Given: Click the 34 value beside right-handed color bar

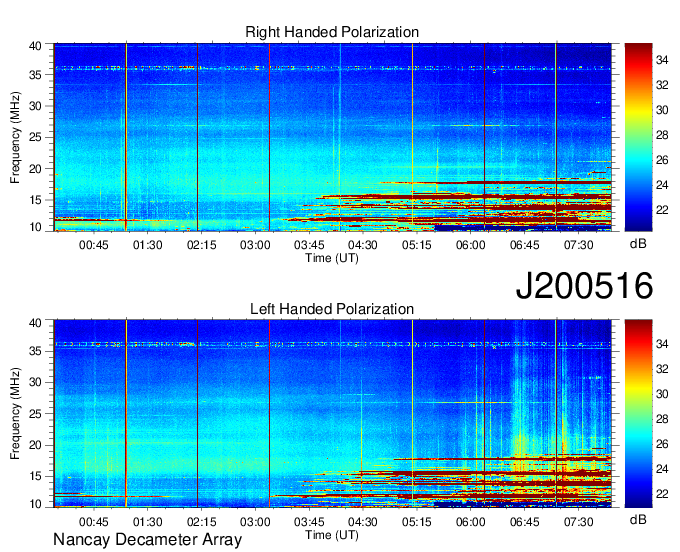Looking at the screenshot, I should 662,60.
